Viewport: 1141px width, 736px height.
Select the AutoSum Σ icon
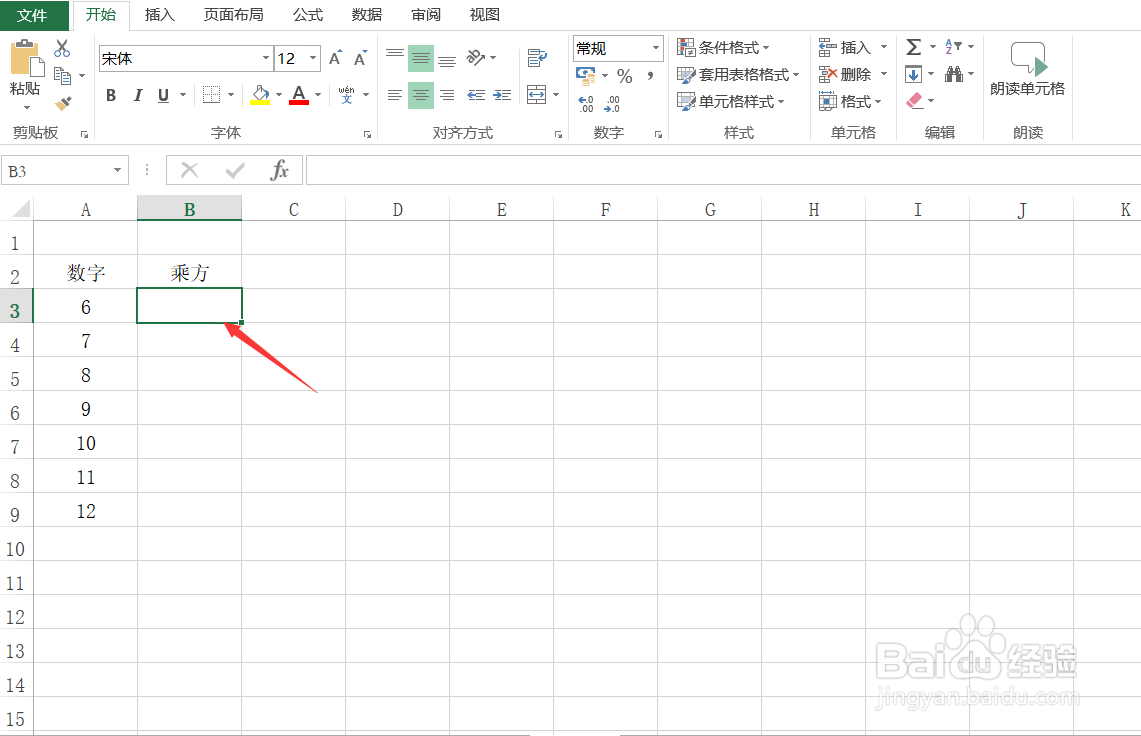click(914, 45)
